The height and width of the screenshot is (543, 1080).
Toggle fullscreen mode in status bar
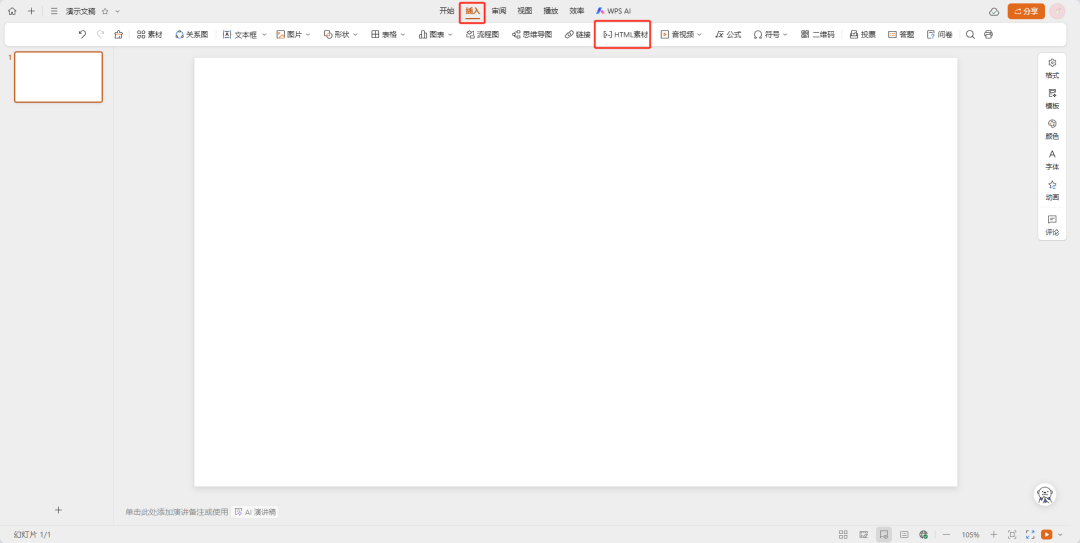click(x=1030, y=535)
